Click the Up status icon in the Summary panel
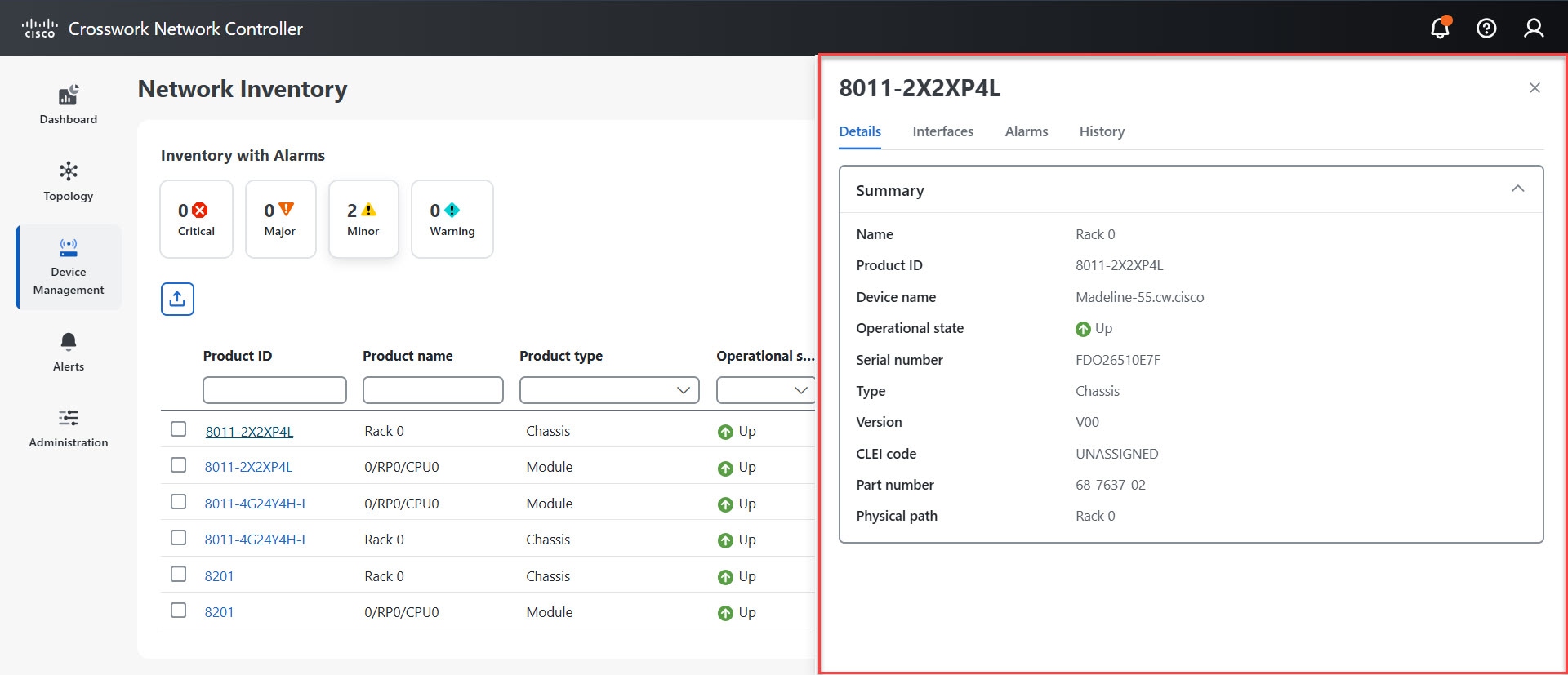 (x=1083, y=329)
